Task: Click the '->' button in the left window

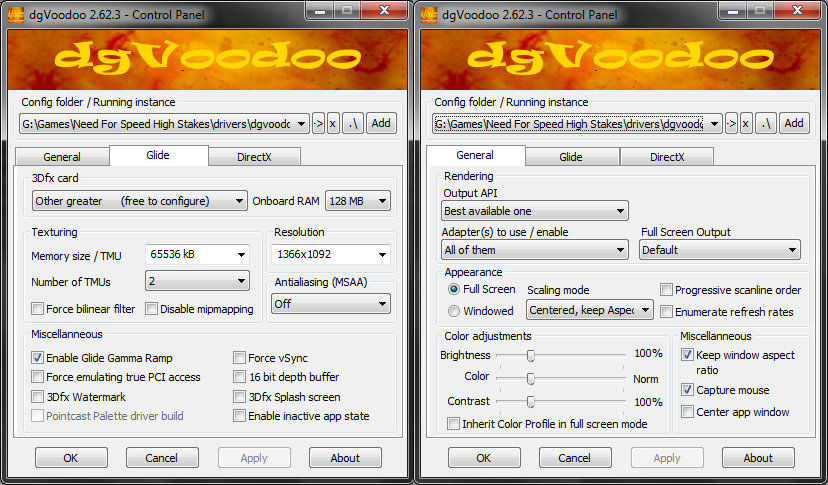Action: click(x=318, y=124)
